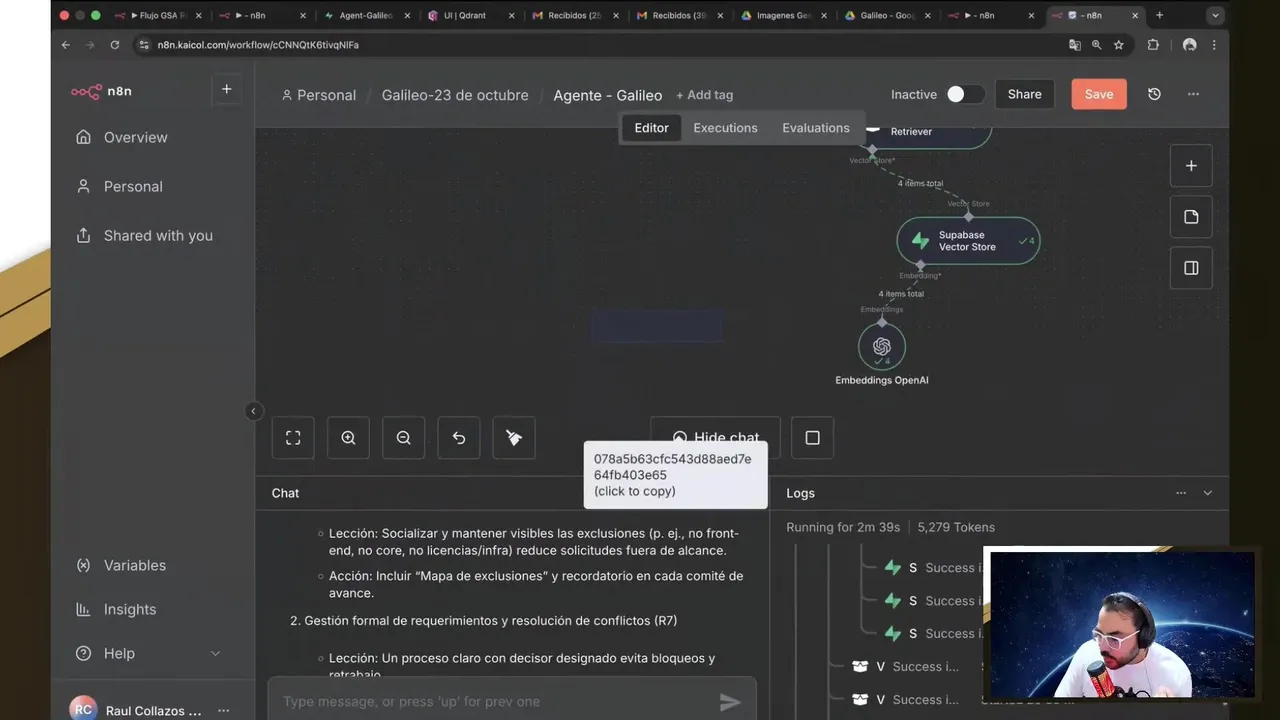Open a new browser tab
This screenshot has width=1280, height=720.
click(1159, 15)
